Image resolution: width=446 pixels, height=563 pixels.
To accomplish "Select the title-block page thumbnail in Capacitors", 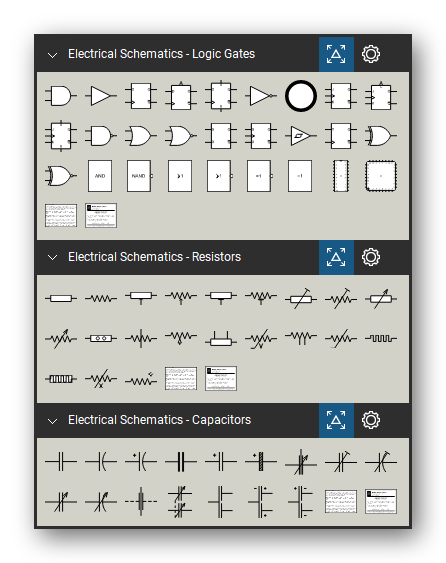I will pos(381,501).
